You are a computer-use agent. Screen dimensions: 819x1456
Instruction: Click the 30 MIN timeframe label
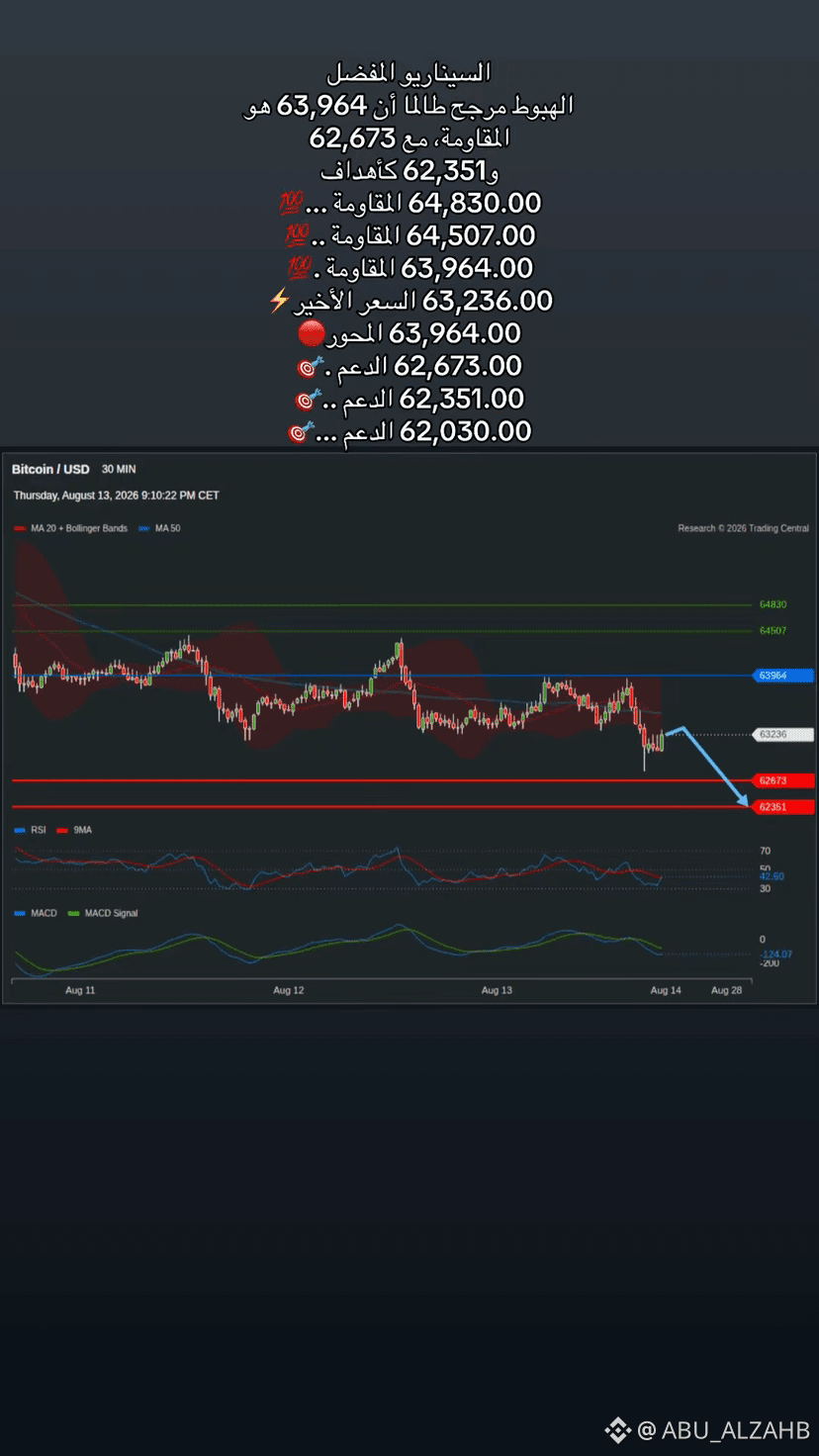tap(119, 469)
